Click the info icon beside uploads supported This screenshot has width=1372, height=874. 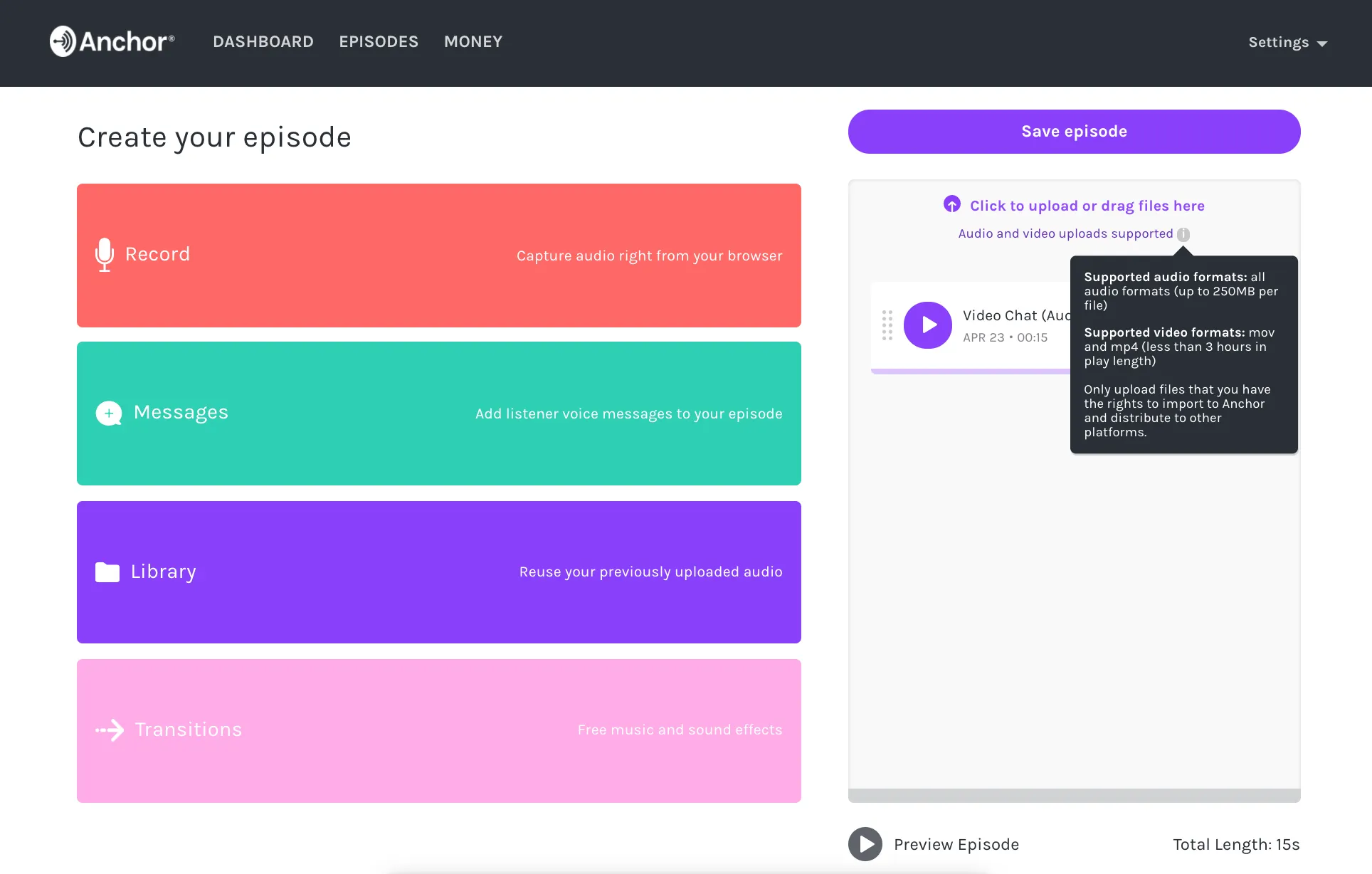(x=1183, y=234)
